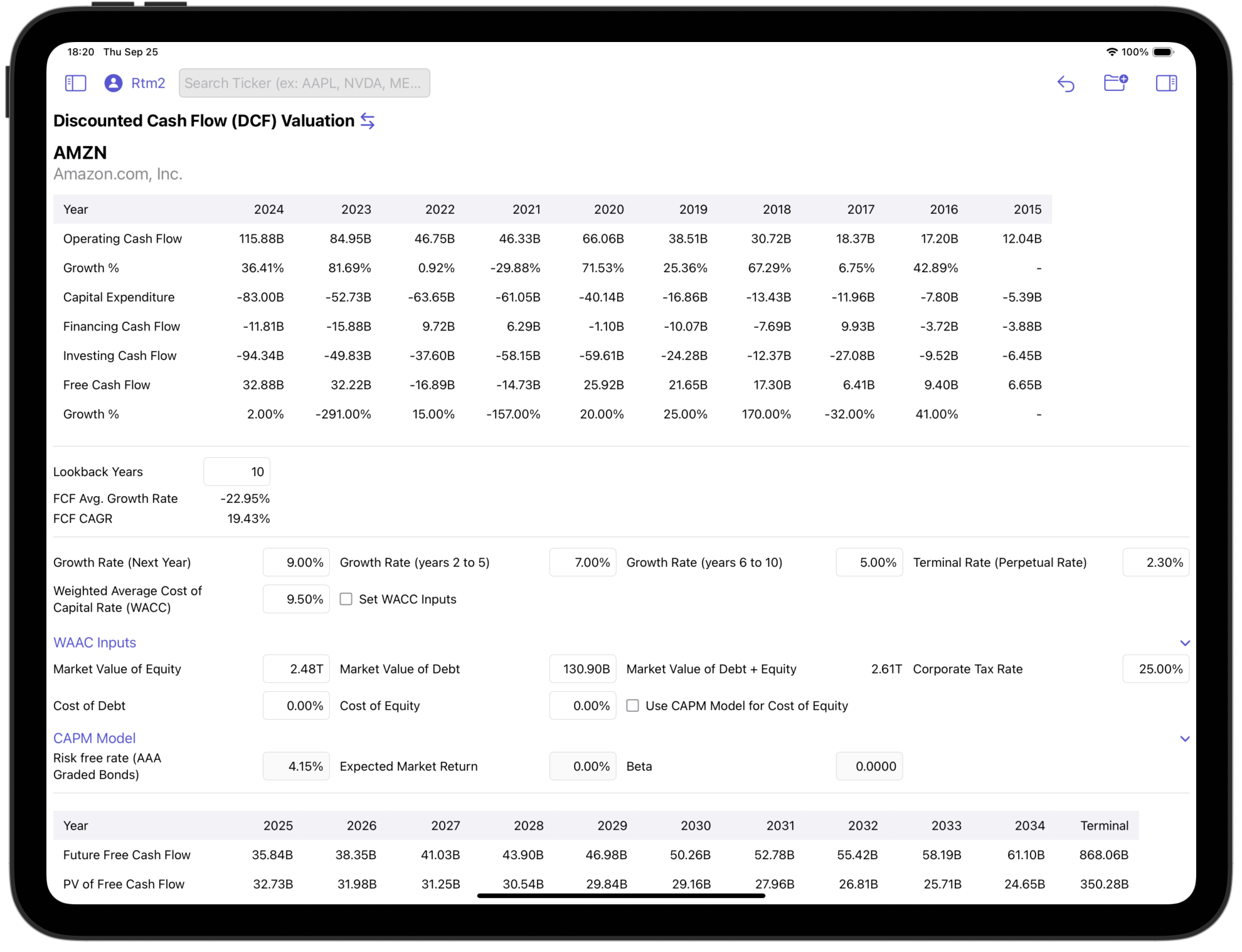Collapse the WAAC Inputs section chevron
This screenshot has height=952, width=1242.
pos(1184,643)
